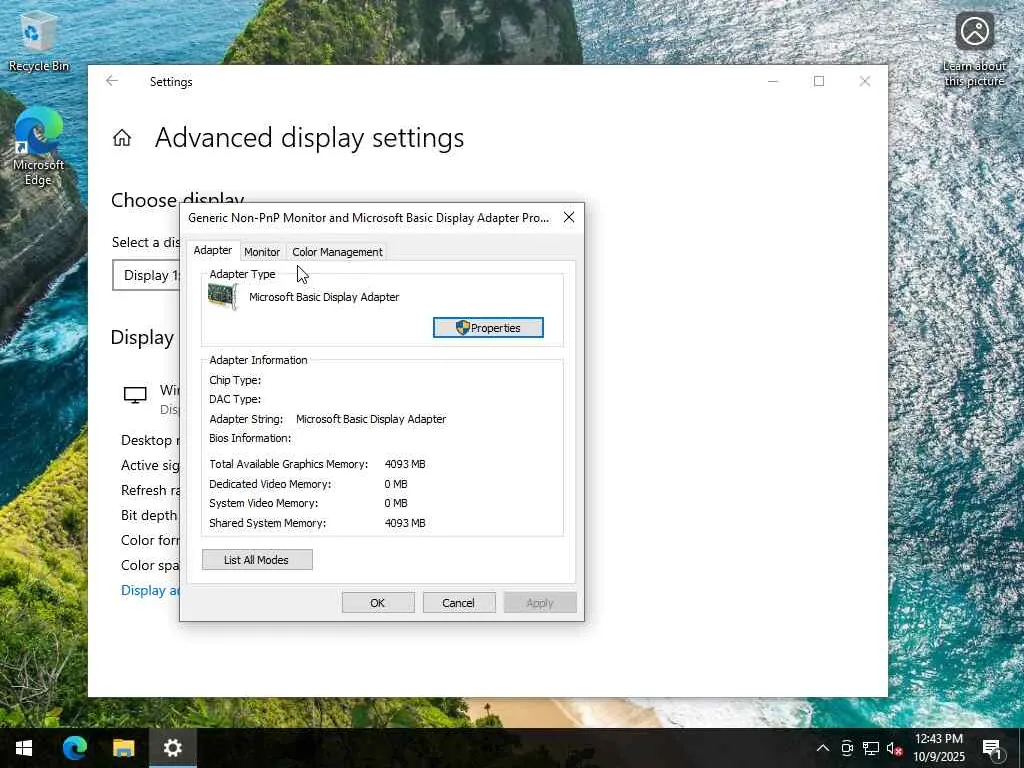Click the Chip Type label
1024x768 pixels.
235,380
